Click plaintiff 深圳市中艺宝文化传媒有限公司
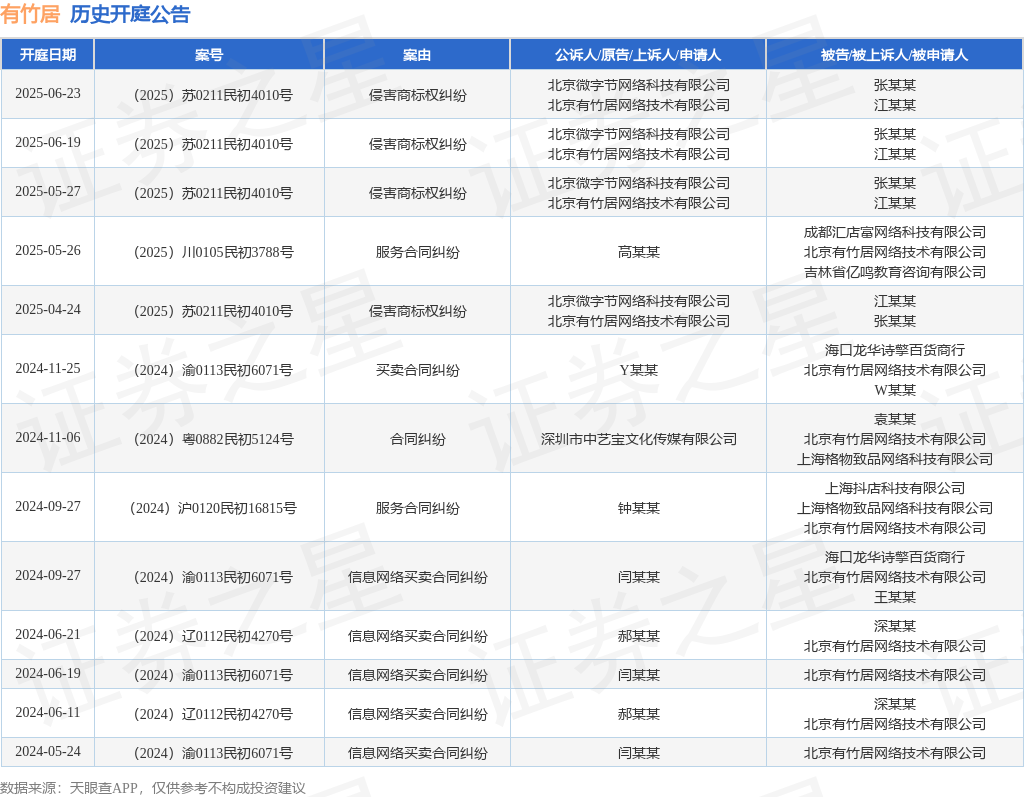 639,439
